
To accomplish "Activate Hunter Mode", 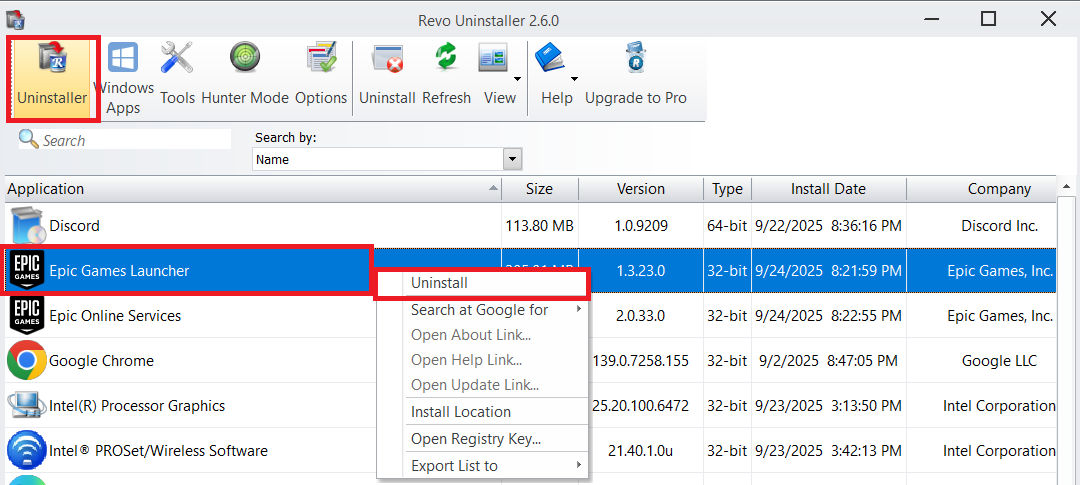I will 245,74.
